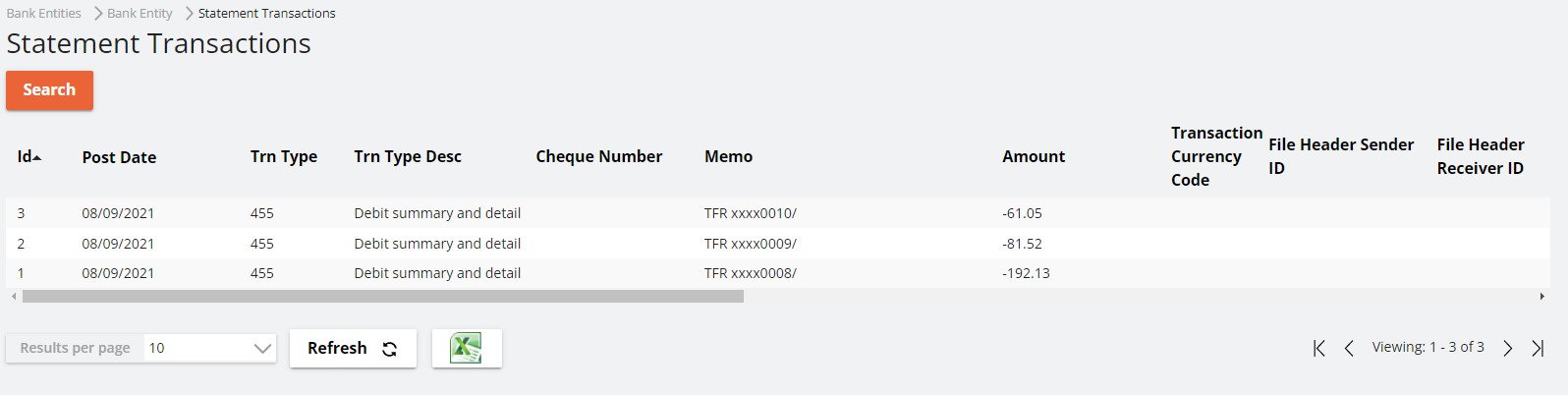Sort by the Post Date column

coord(119,157)
